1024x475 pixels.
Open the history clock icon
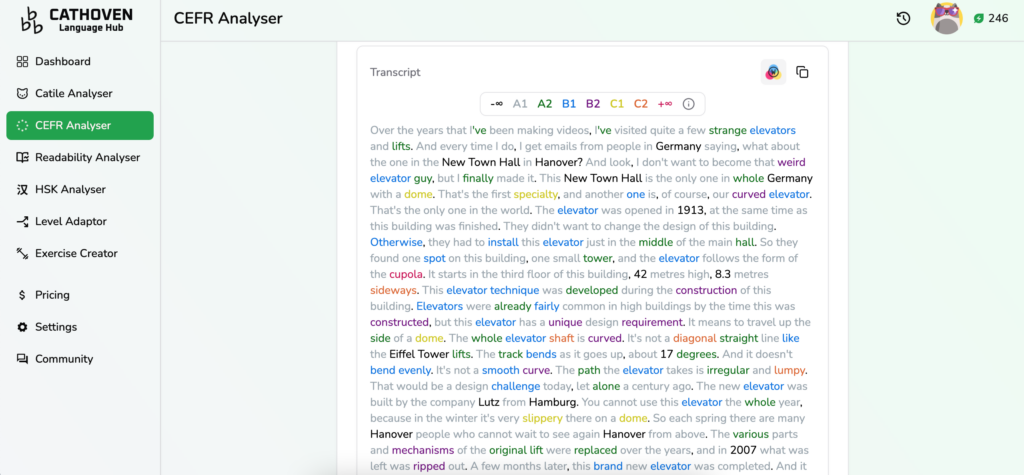903,18
